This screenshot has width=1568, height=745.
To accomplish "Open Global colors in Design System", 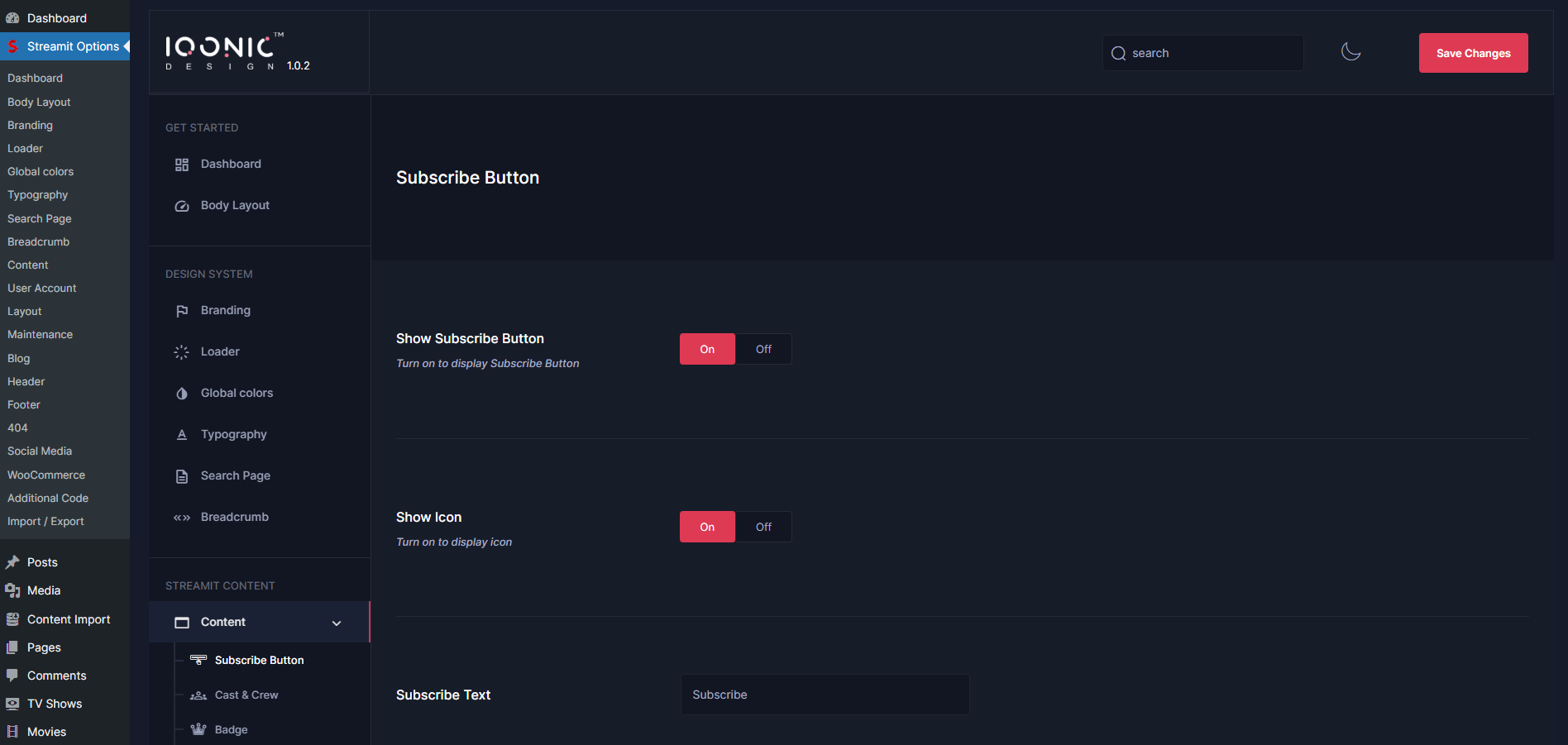I will (237, 393).
